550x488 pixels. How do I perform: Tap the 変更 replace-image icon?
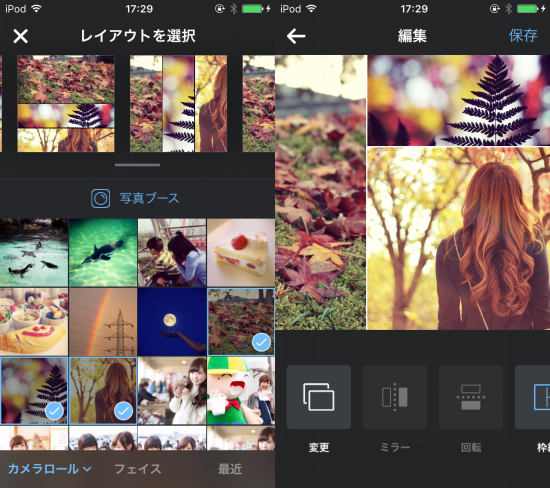(x=318, y=397)
